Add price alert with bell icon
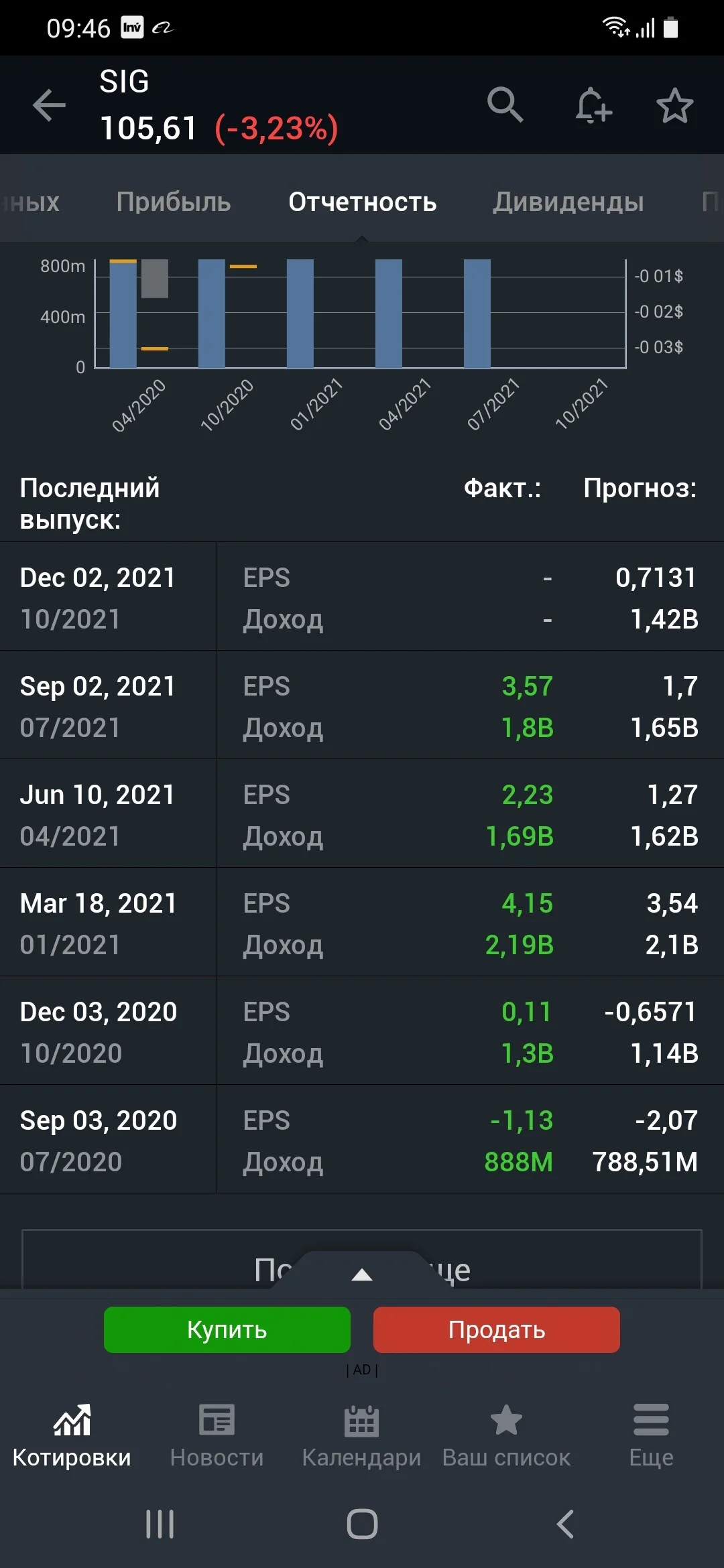This screenshot has height=1568, width=724. point(593,105)
